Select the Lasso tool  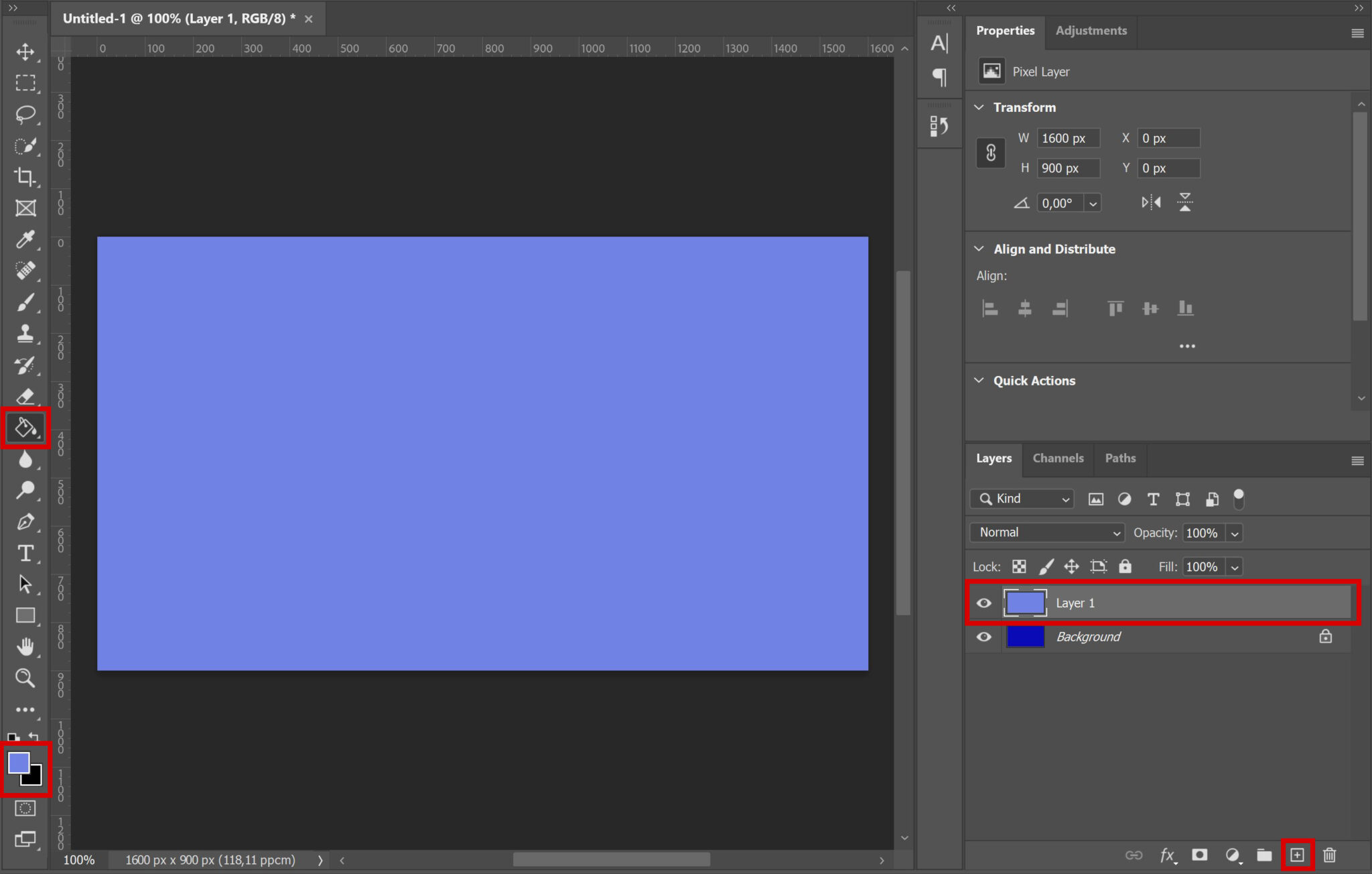[x=25, y=115]
